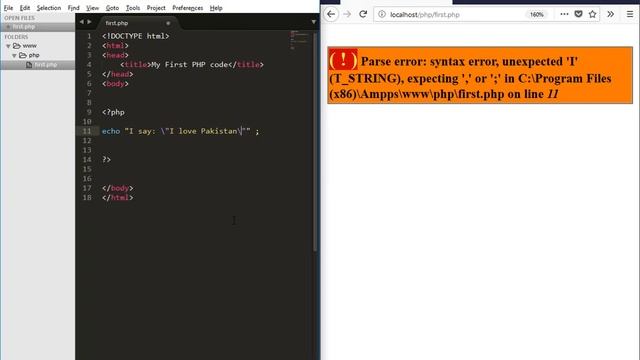Click the <!DOCTYPE html> line
Viewport: 640px width, 360px height.
pyautogui.click(x=136, y=36)
